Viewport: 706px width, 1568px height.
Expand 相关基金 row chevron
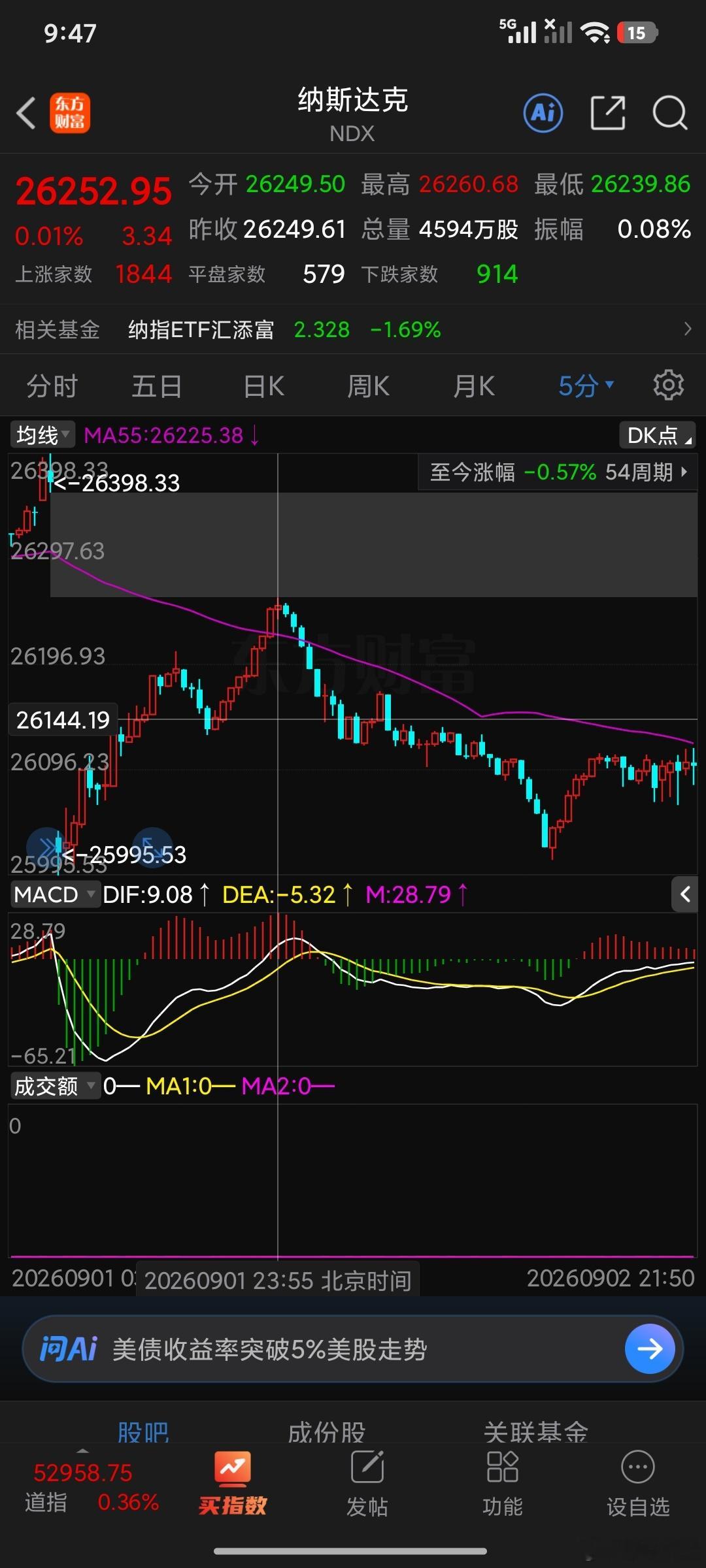tap(687, 329)
